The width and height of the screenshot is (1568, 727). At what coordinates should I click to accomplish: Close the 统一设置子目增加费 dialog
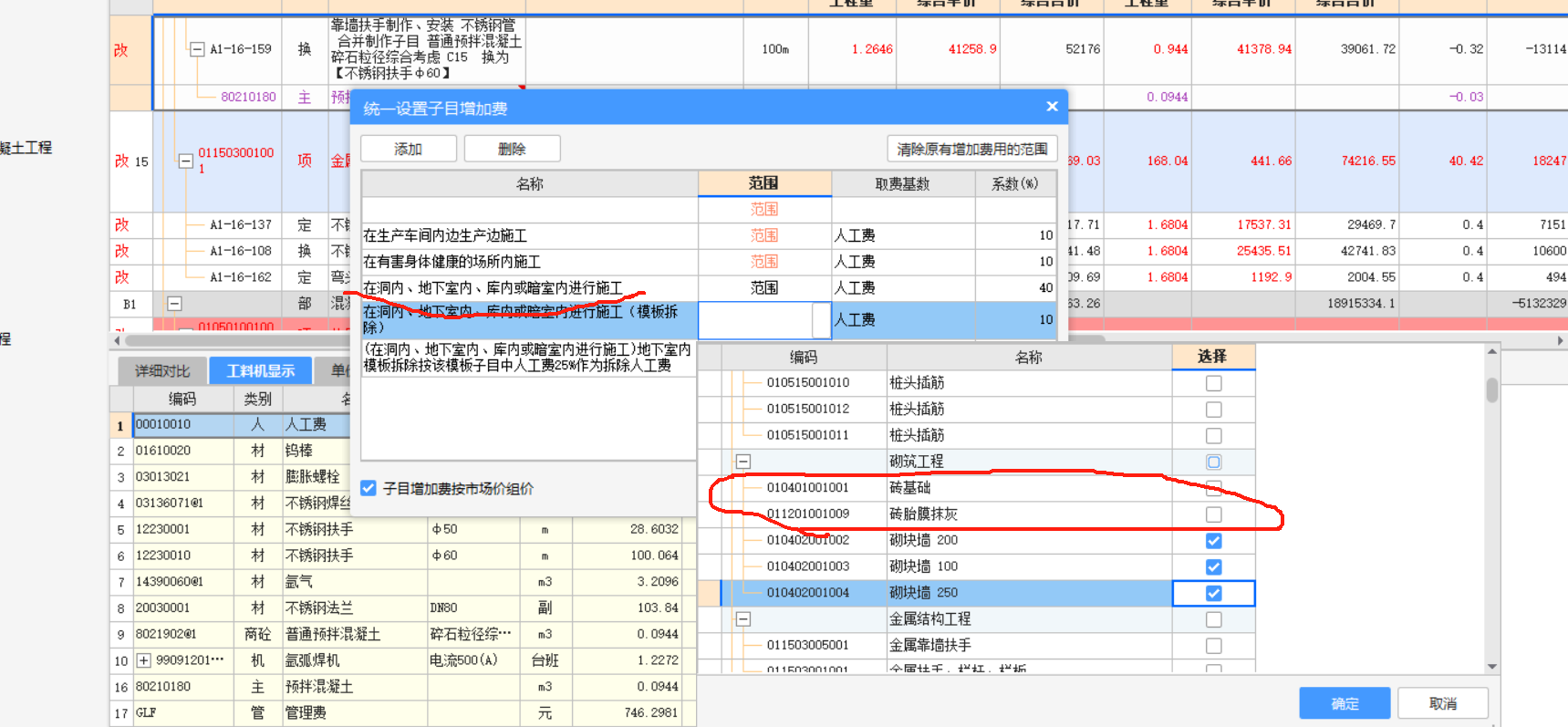pos(1052,107)
